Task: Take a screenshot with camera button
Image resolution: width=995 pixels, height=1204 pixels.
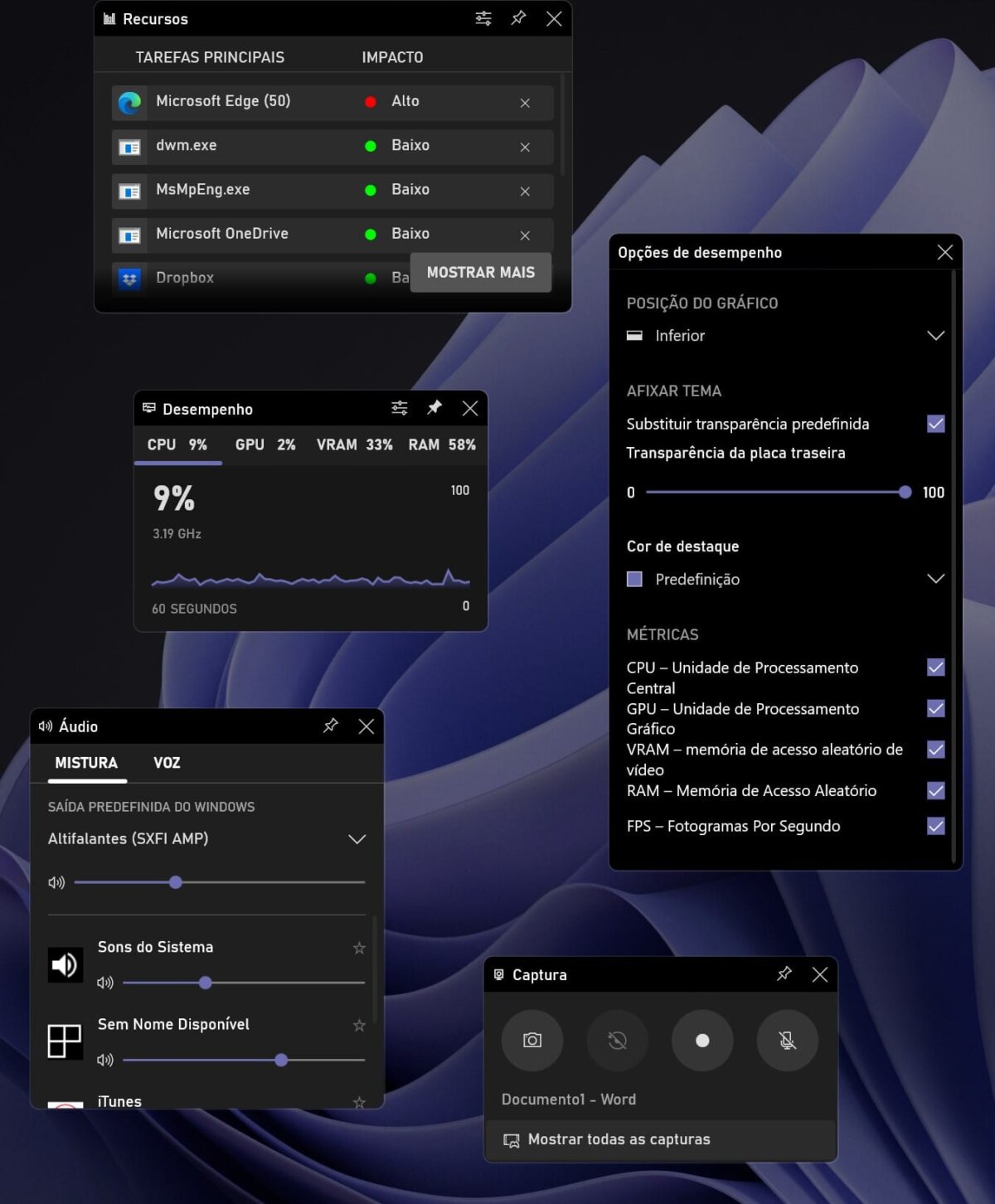Action: [532, 1040]
